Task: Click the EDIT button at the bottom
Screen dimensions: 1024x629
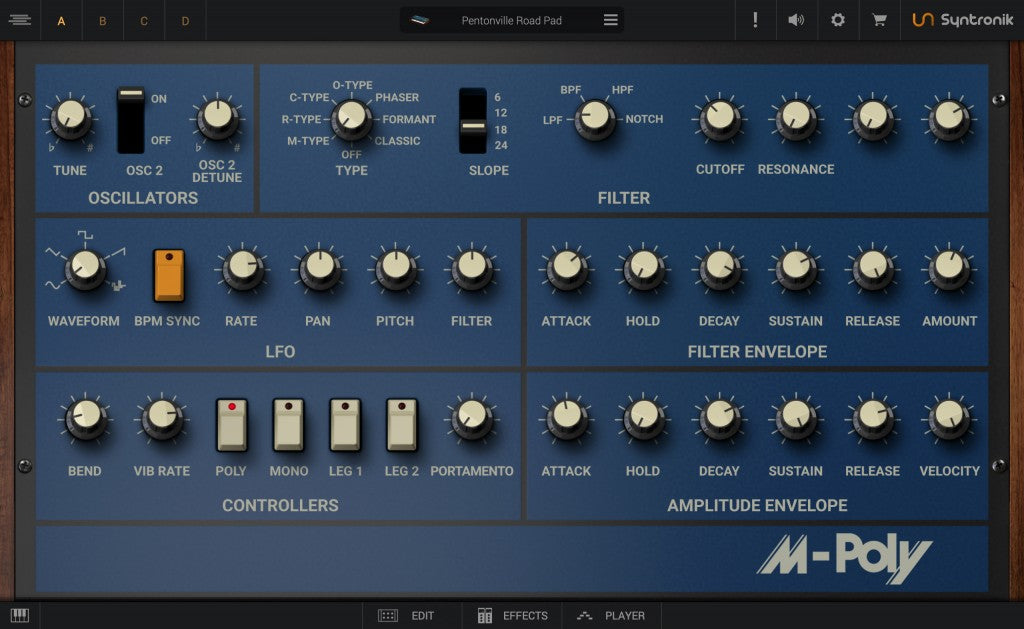Action: coord(411,616)
